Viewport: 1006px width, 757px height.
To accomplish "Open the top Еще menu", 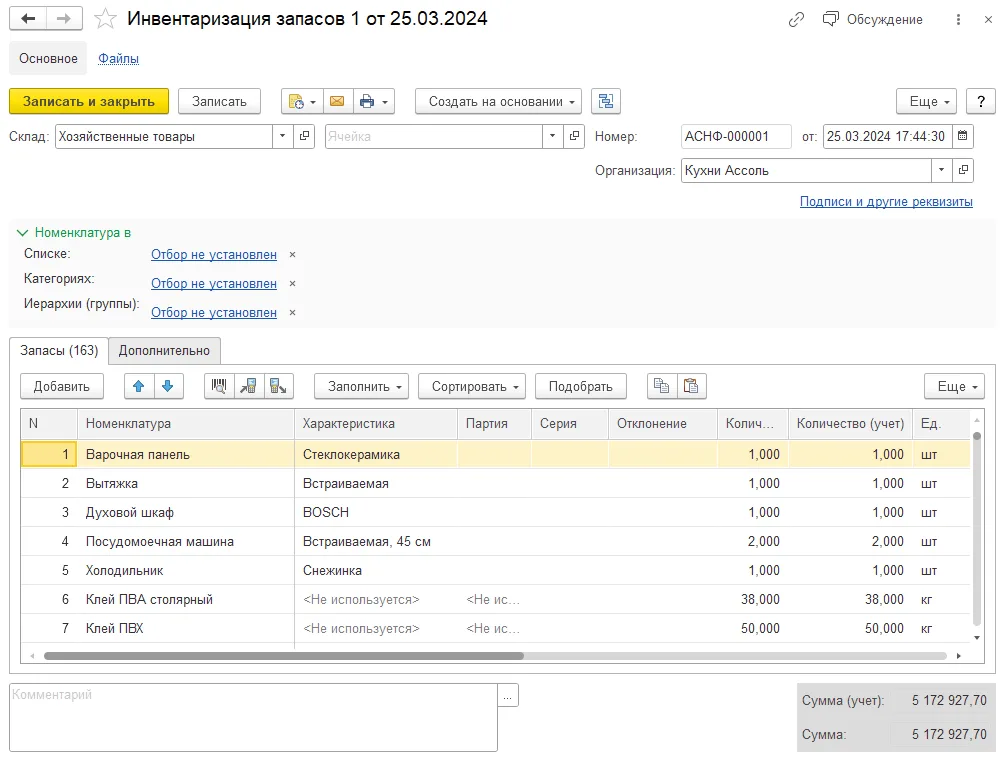I will coord(926,101).
